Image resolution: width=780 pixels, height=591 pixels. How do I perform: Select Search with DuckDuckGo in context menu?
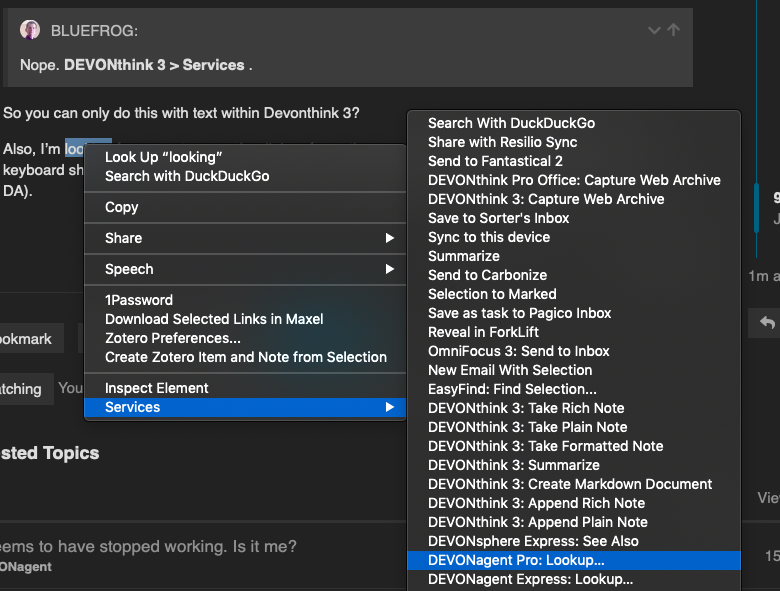click(245, 176)
